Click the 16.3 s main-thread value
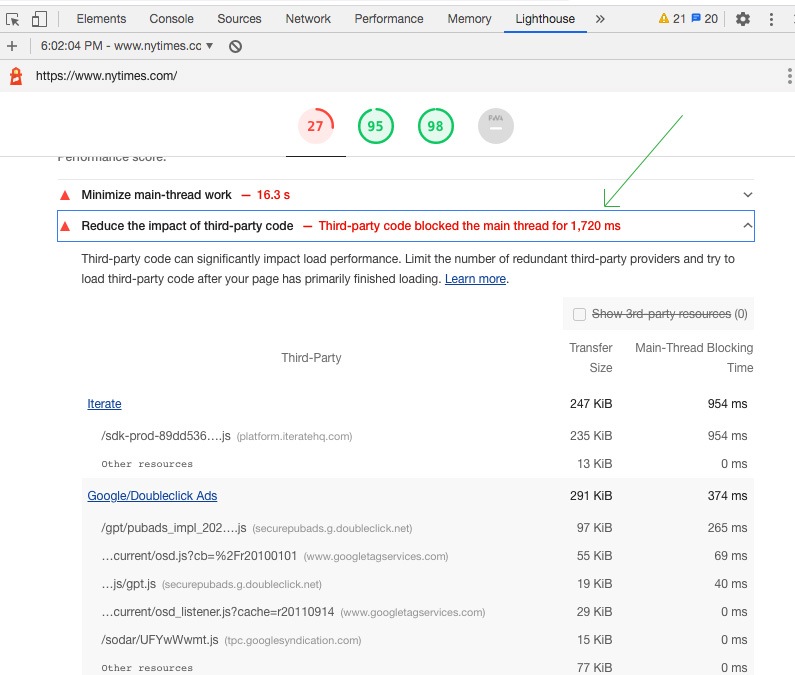This screenshot has width=795, height=675. (x=273, y=195)
